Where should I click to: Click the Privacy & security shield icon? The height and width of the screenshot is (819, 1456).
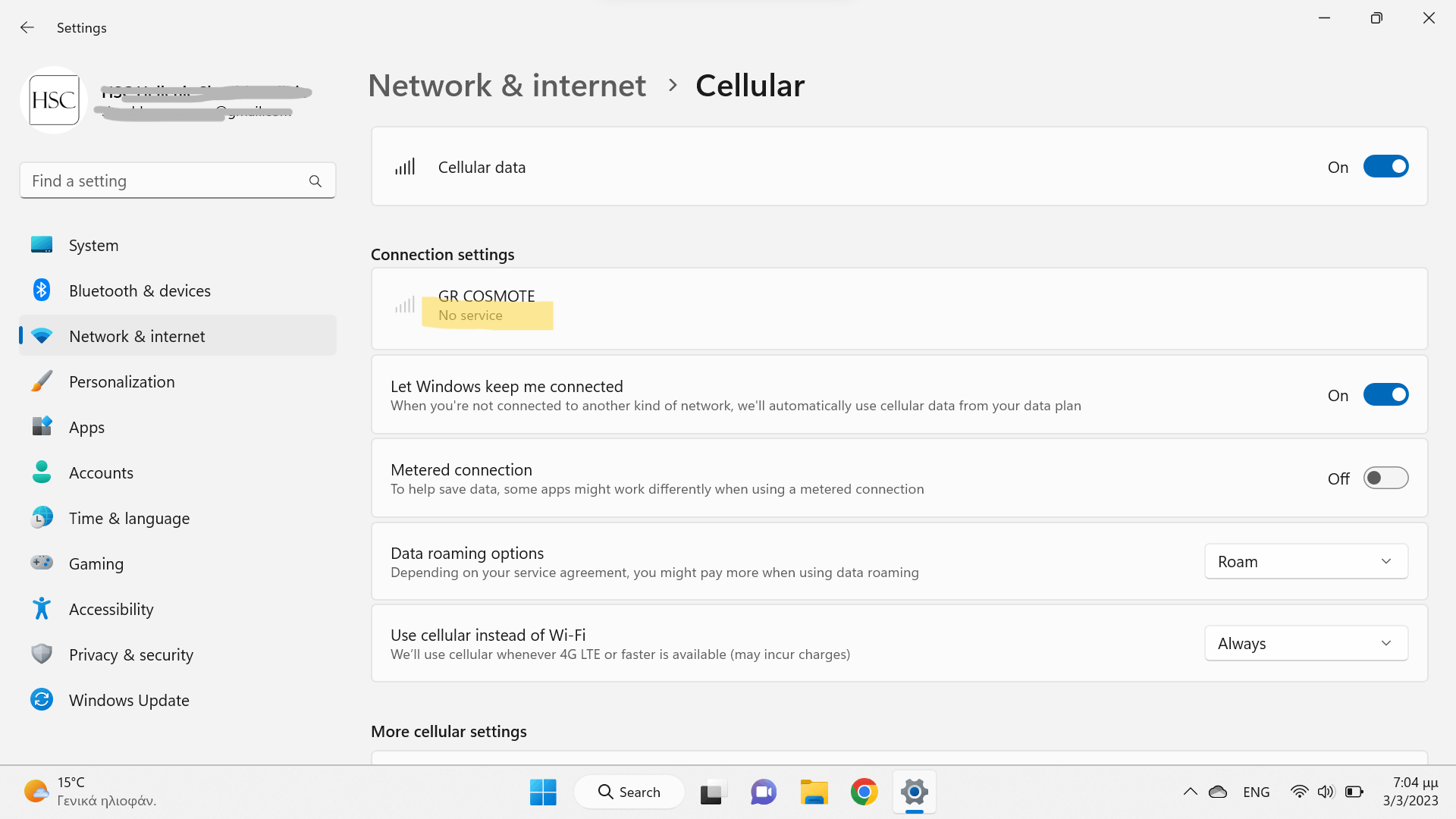[42, 654]
